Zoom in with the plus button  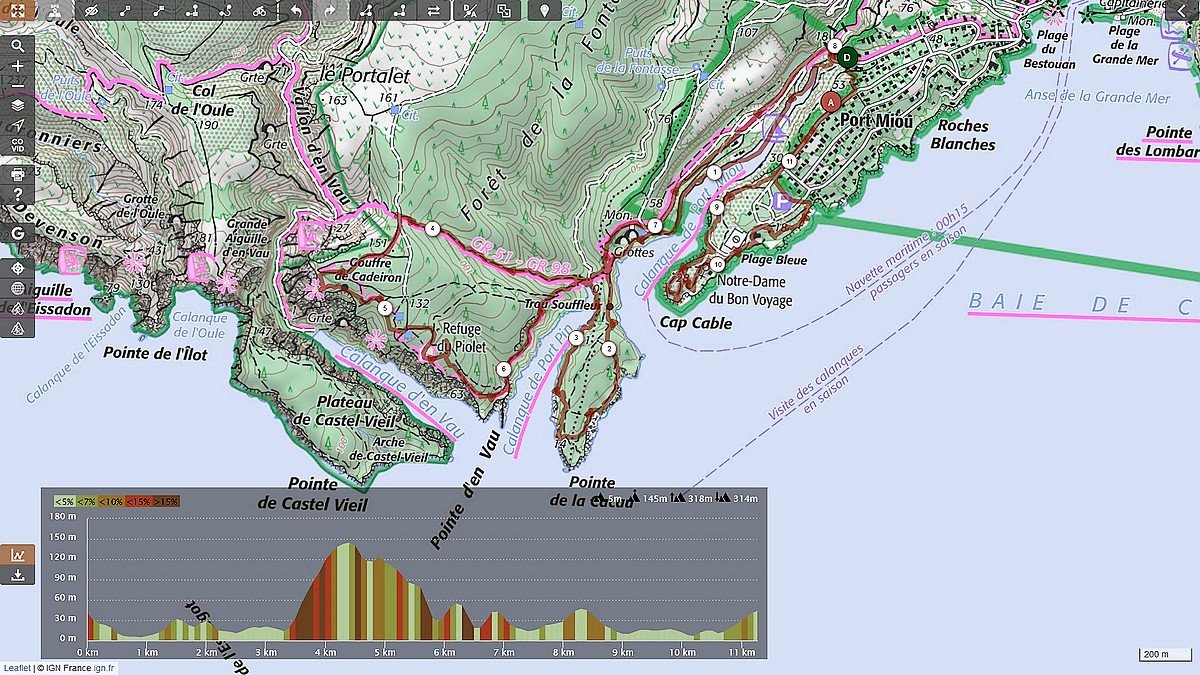17,66
